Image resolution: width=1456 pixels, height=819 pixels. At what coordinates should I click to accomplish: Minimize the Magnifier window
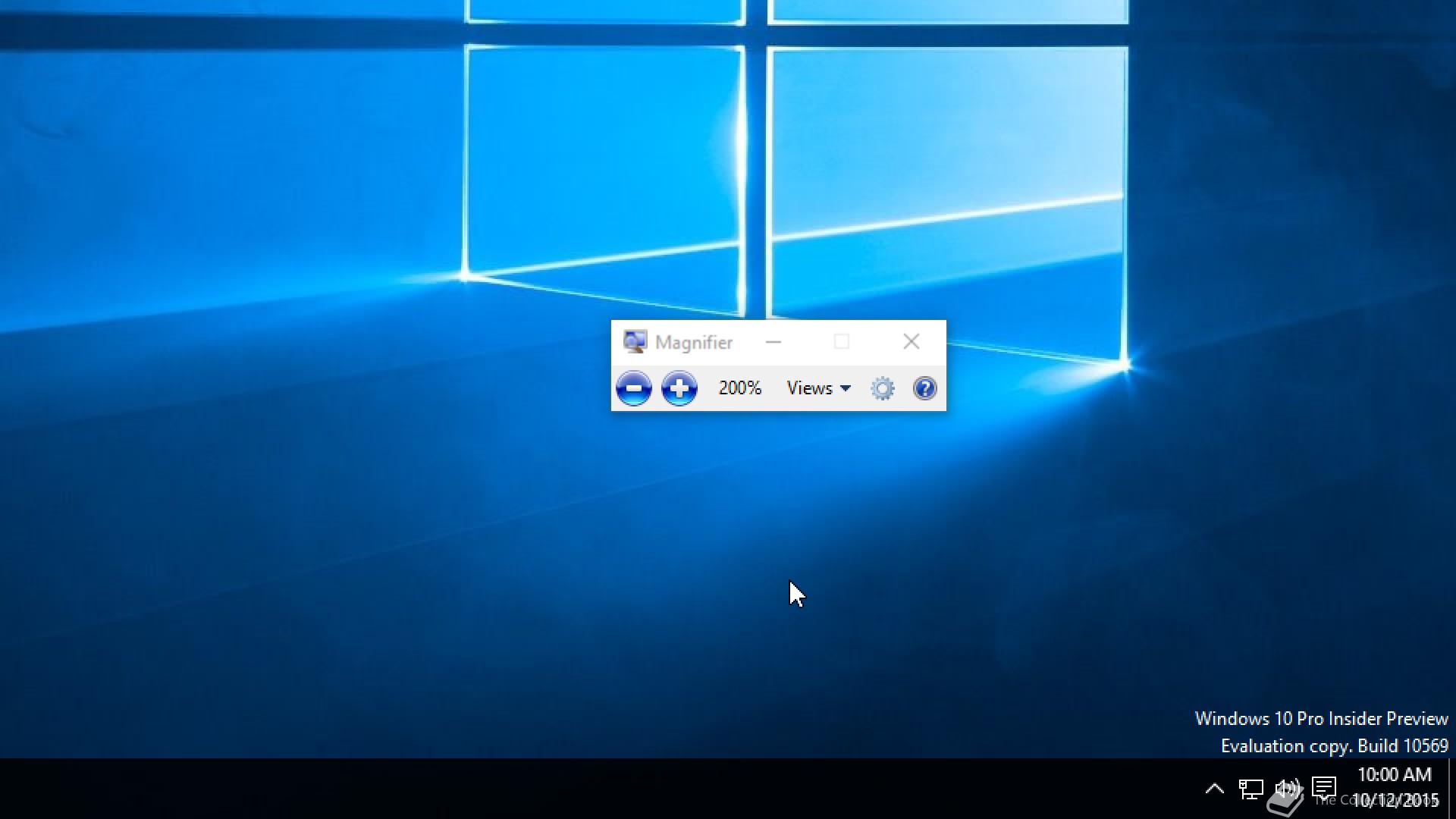coord(773,342)
